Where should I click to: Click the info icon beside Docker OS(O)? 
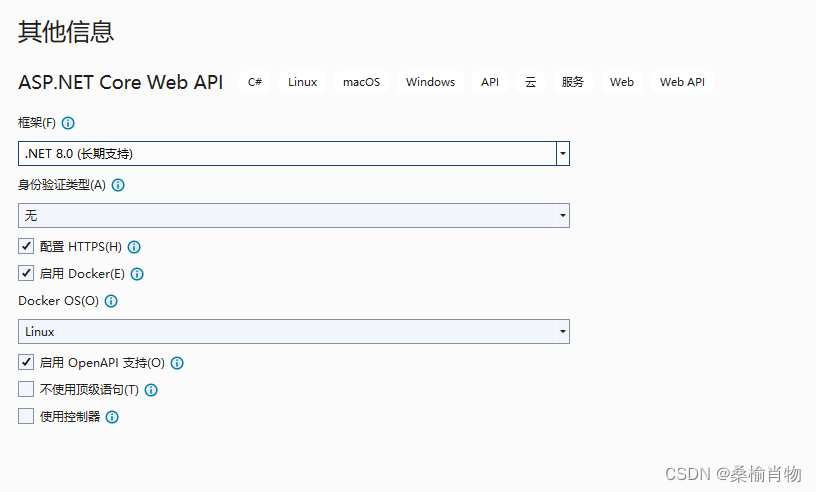[111, 301]
